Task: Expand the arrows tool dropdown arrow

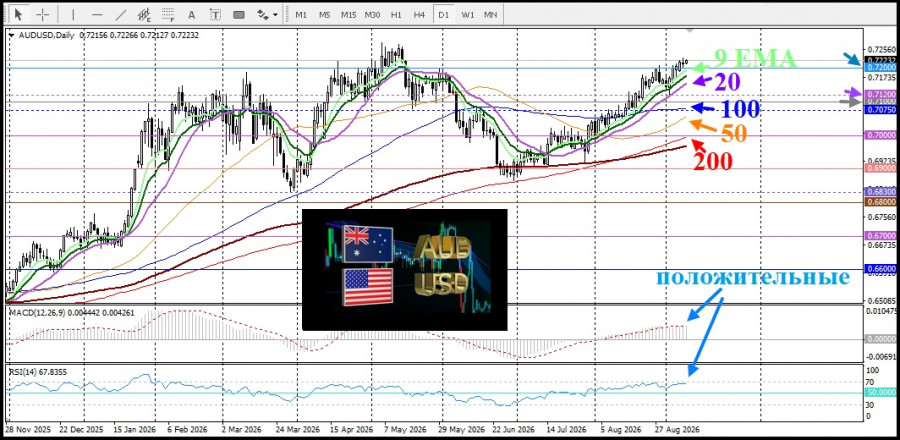Action: [276, 14]
